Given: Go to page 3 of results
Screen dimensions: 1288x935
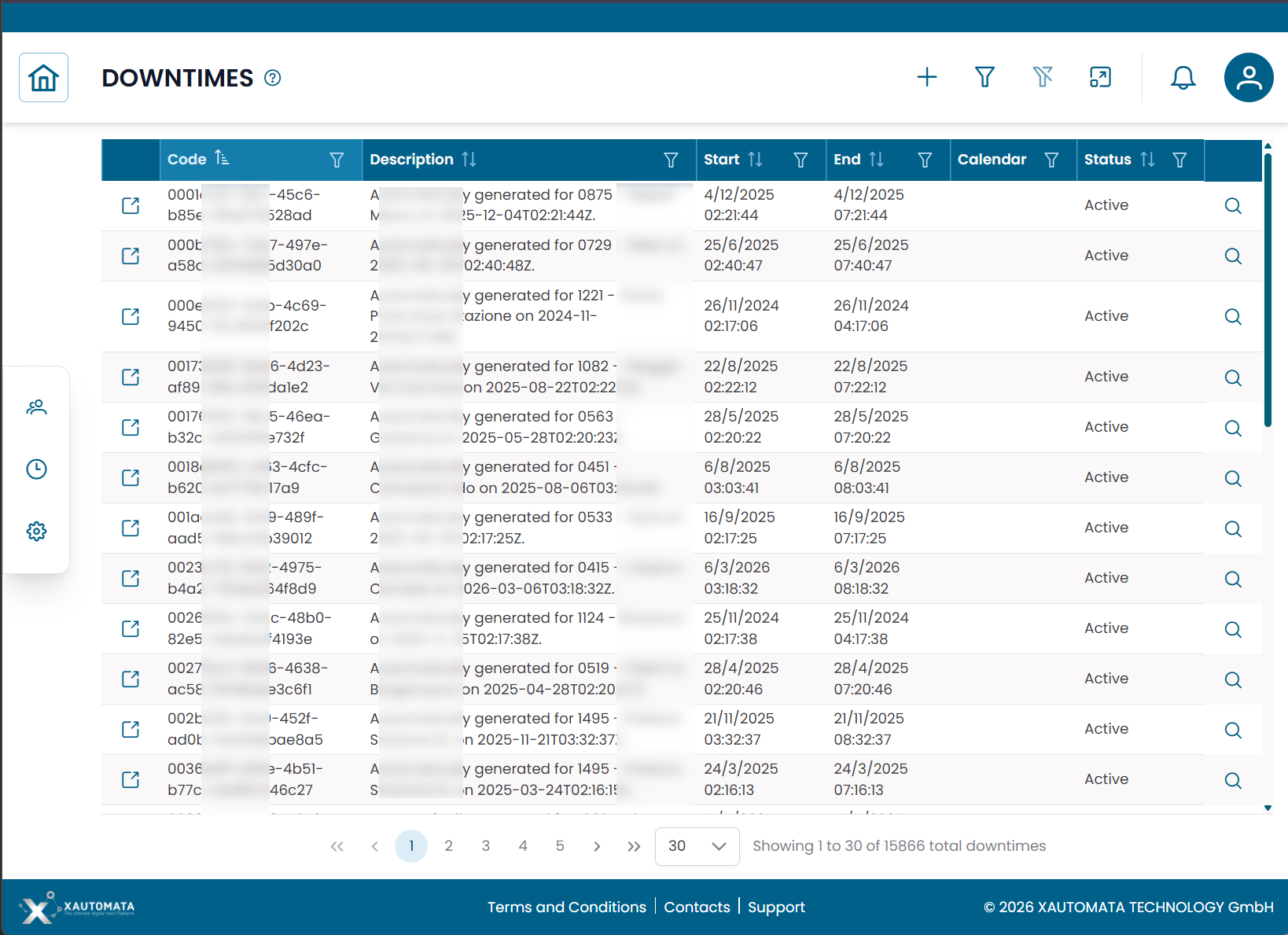Looking at the screenshot, I should [x=486, y=846].
